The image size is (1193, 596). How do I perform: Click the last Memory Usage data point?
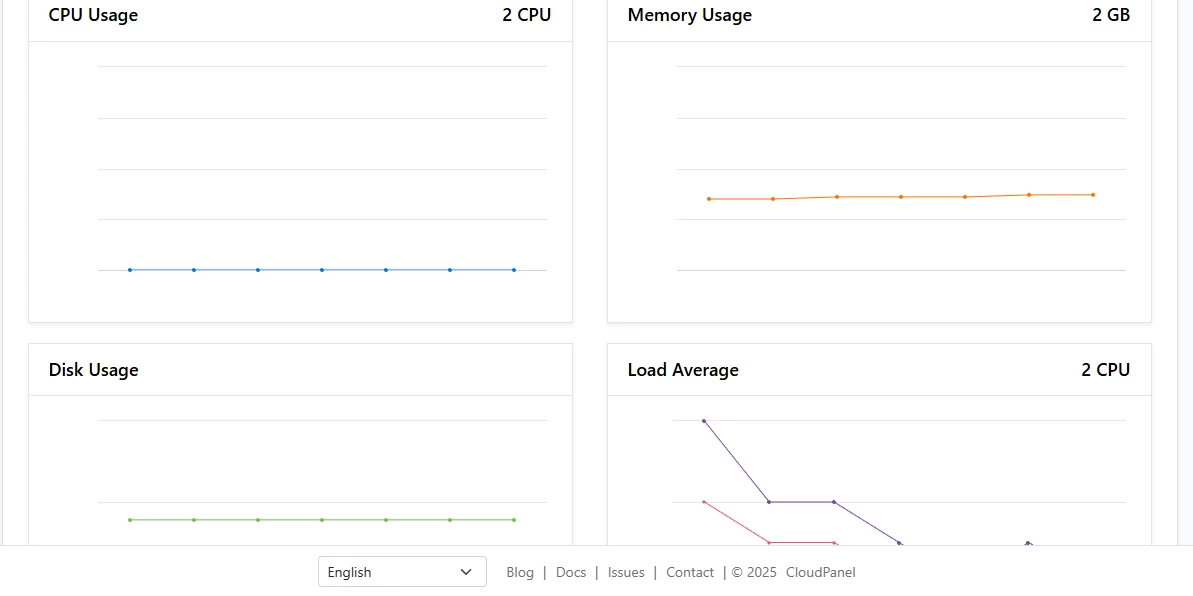click(x=1092, y=195)
